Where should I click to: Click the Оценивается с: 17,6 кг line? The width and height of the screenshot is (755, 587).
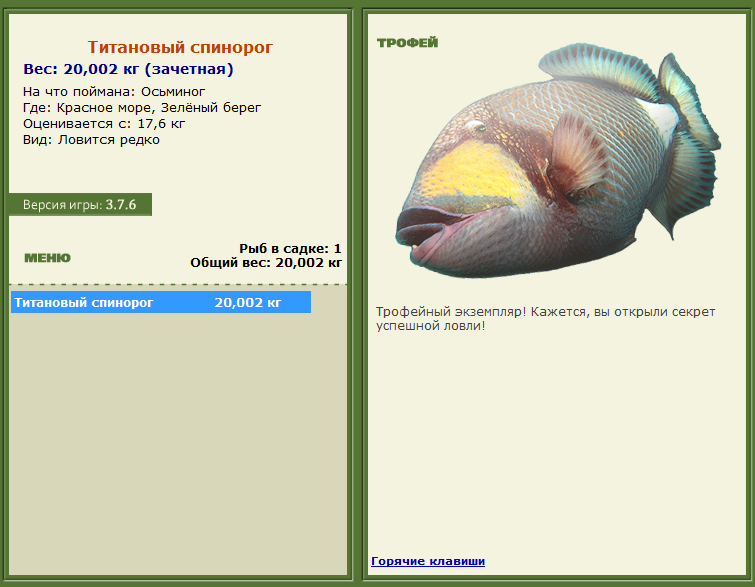104,124
